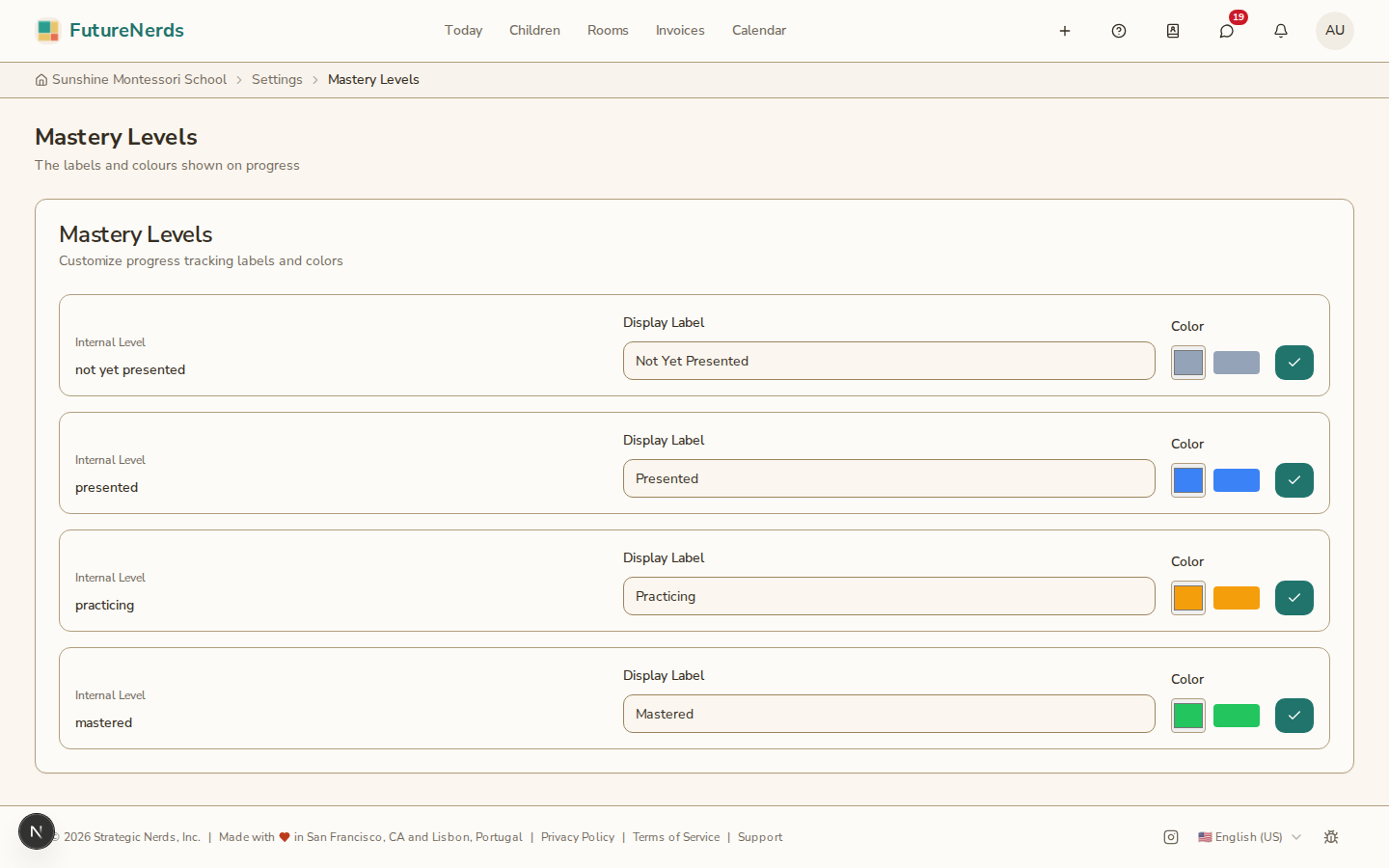Open messages chat icon with 19 badge
This screenshot has width=1389, height=868.
1227,31
